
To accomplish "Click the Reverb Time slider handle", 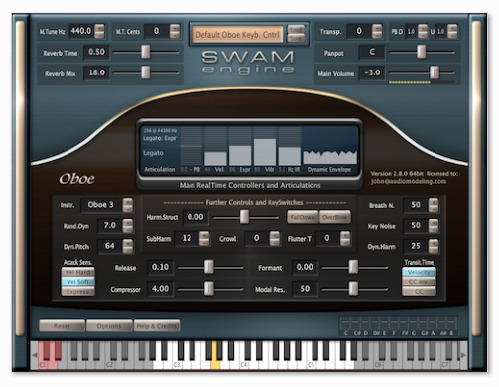I will click(x=146, y=52).
